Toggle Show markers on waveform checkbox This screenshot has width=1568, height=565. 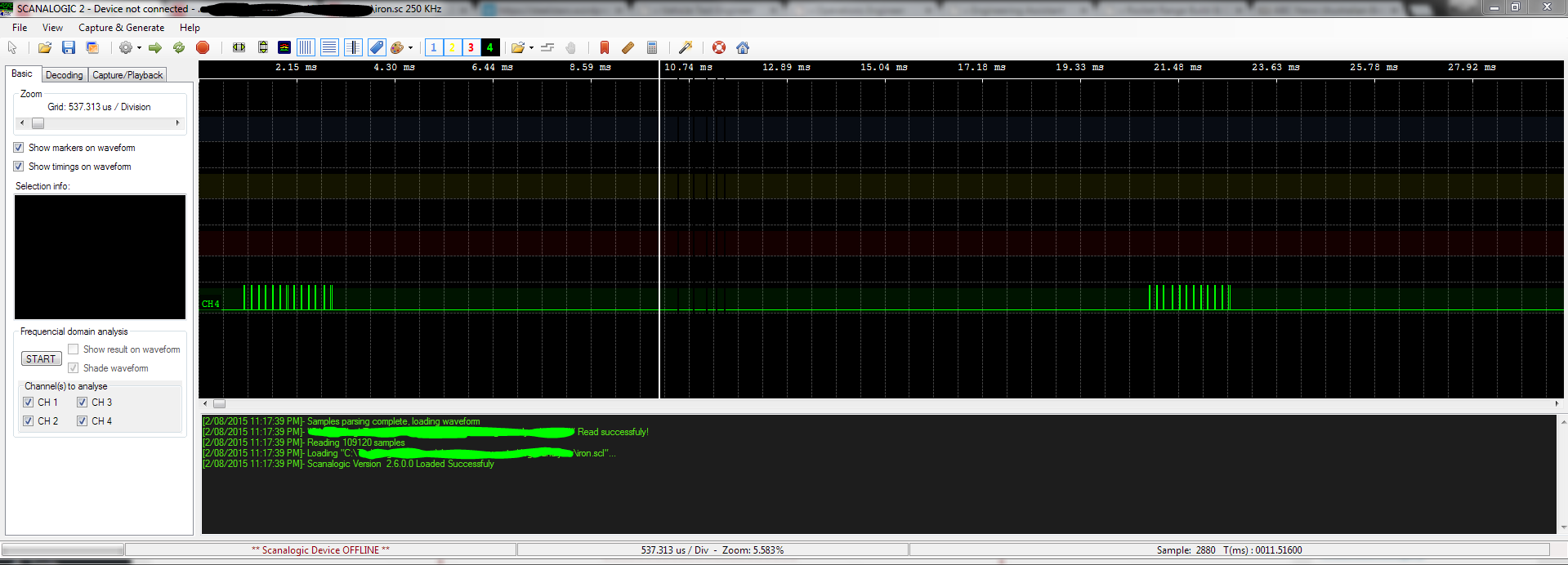click(x=19, y=148)
